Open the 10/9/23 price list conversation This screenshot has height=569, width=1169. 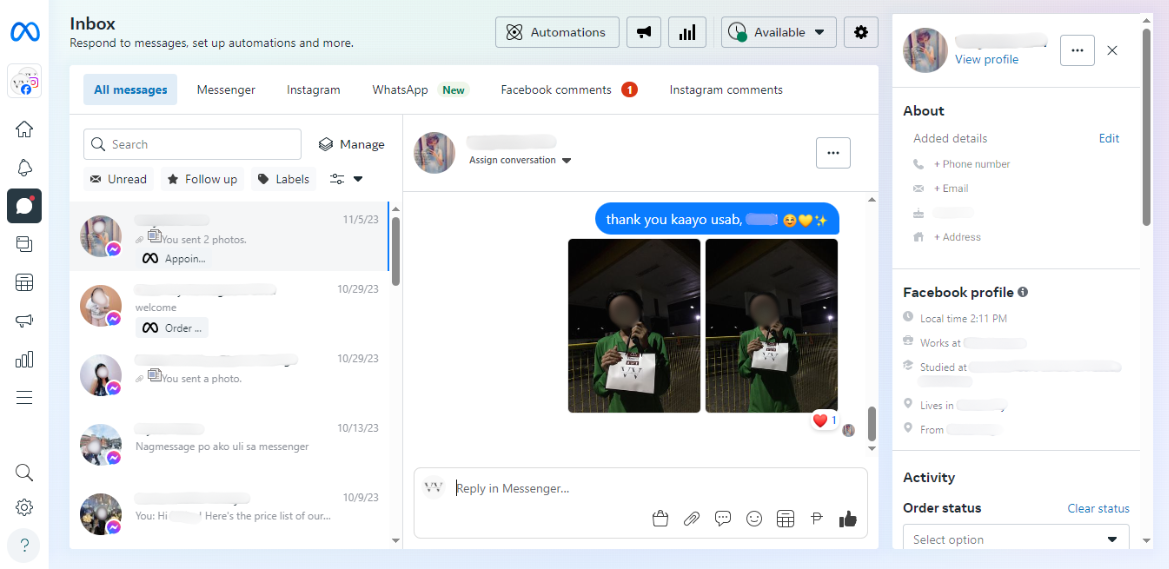click(230, 514)
